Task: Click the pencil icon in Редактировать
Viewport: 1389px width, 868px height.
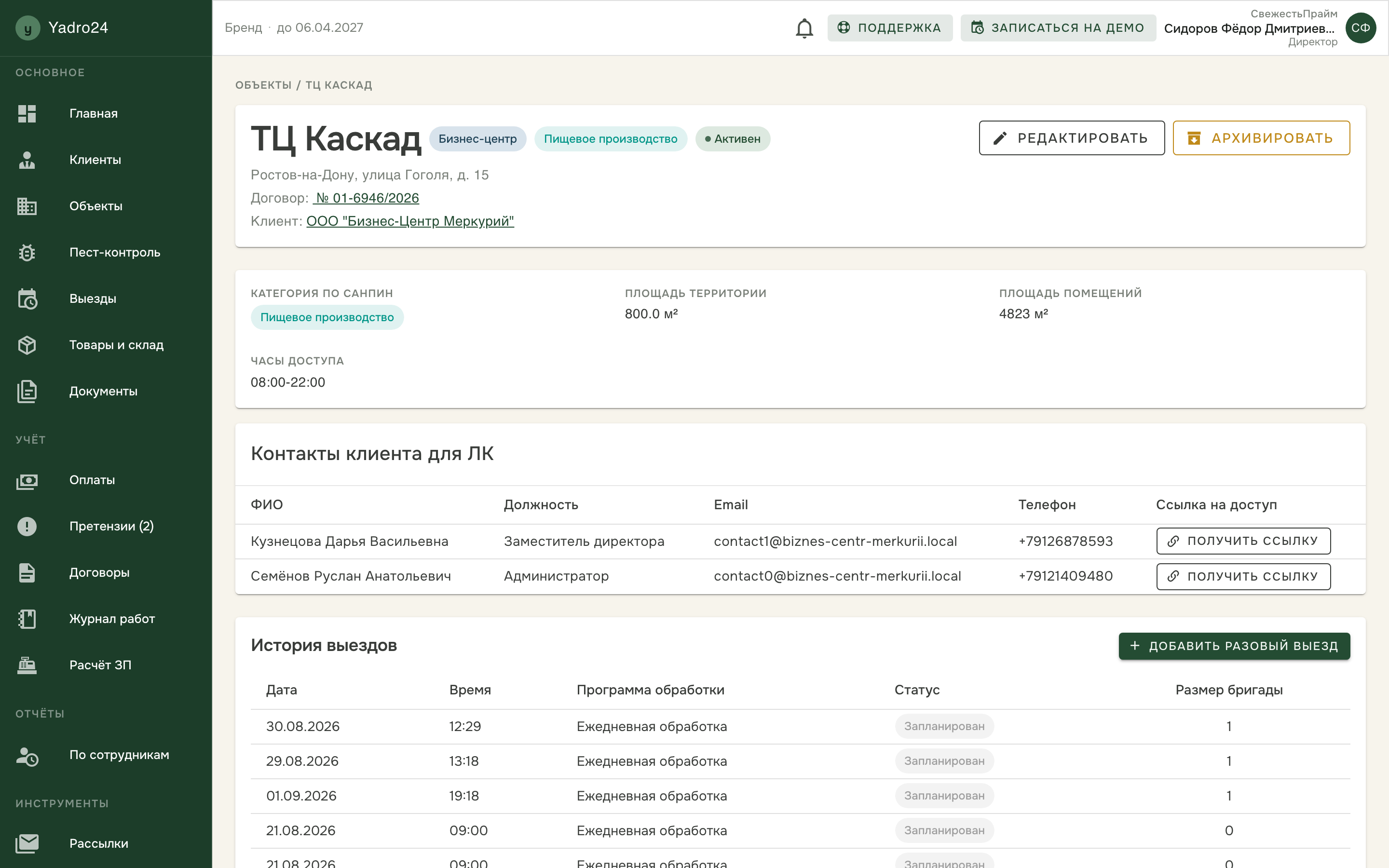Action: coord(1000,138)
